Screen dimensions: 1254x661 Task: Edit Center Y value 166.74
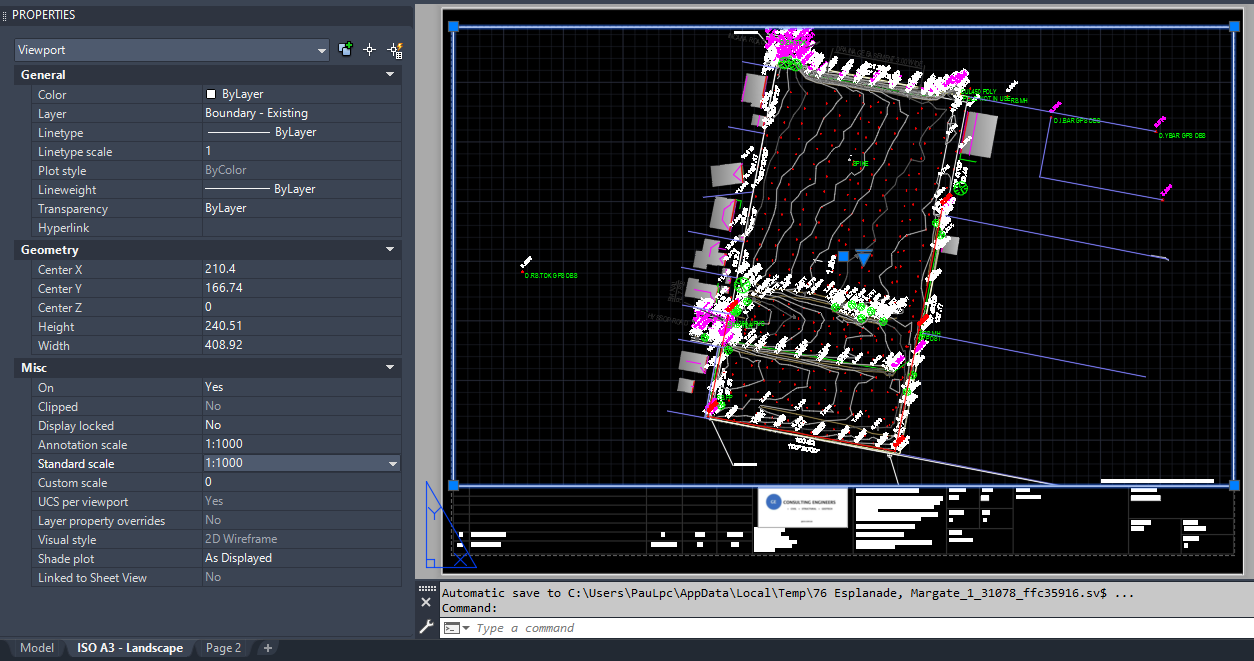point(302,288)
